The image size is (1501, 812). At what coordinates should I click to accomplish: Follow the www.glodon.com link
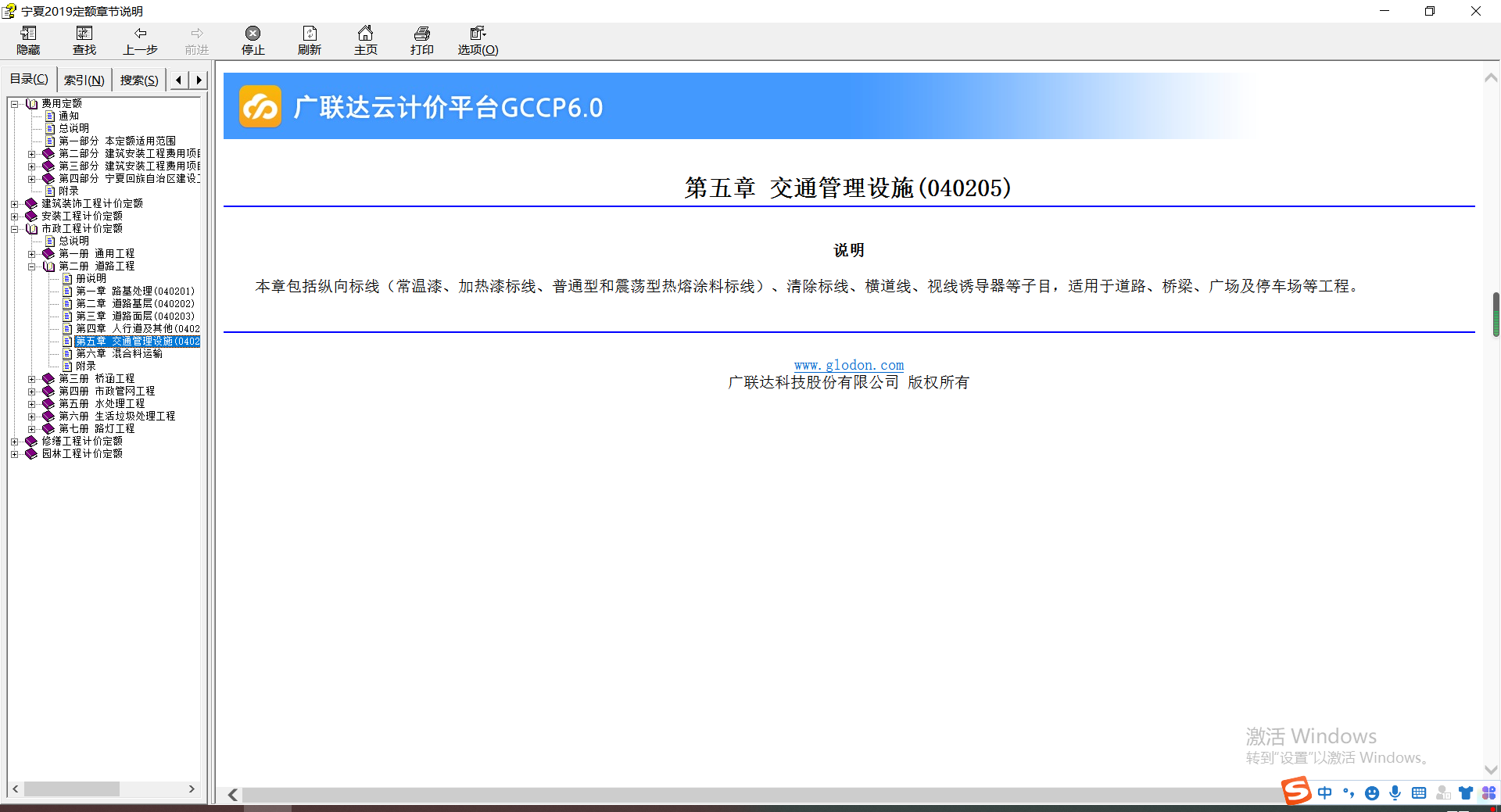click(x=849, y=365)
